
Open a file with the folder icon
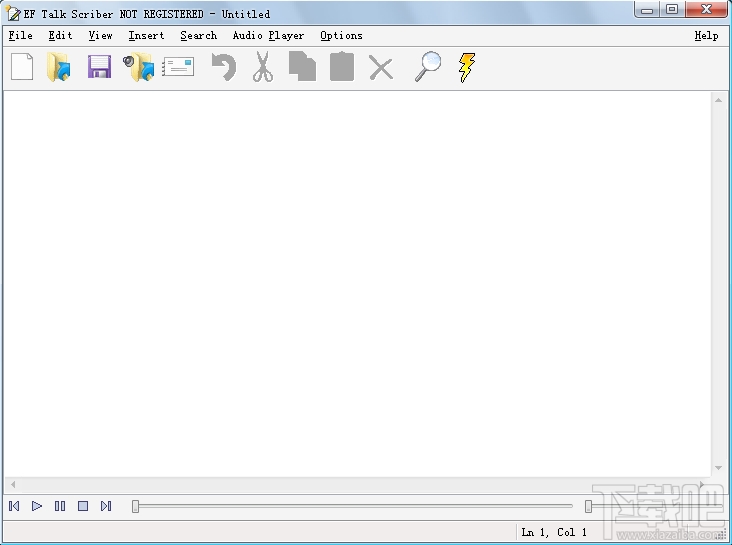pyautogui.click(x=59, y=67)
